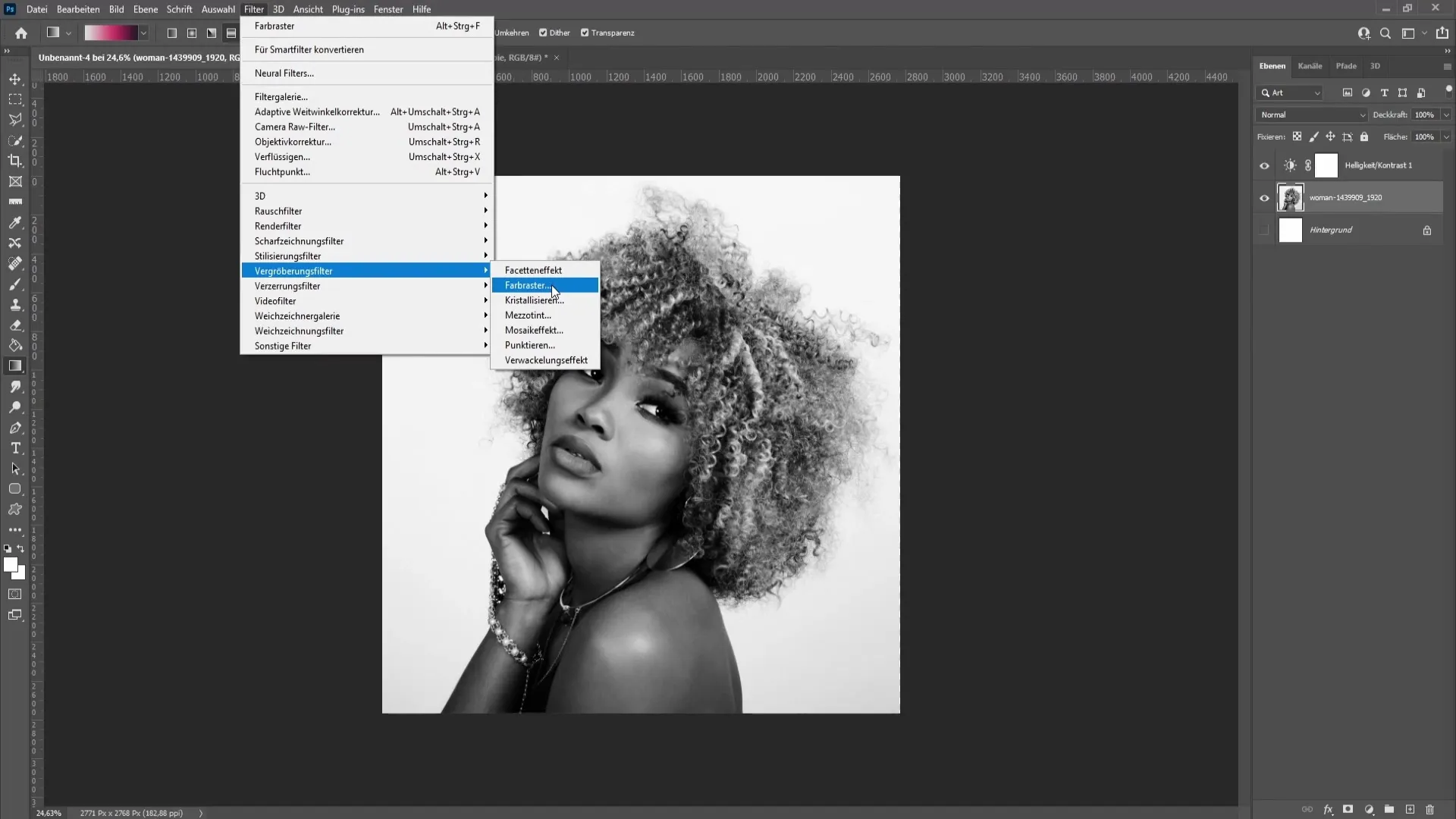Toggle Transparenz checkbox in options bar
Screen dimensions: 1456x819
point(586,33)
